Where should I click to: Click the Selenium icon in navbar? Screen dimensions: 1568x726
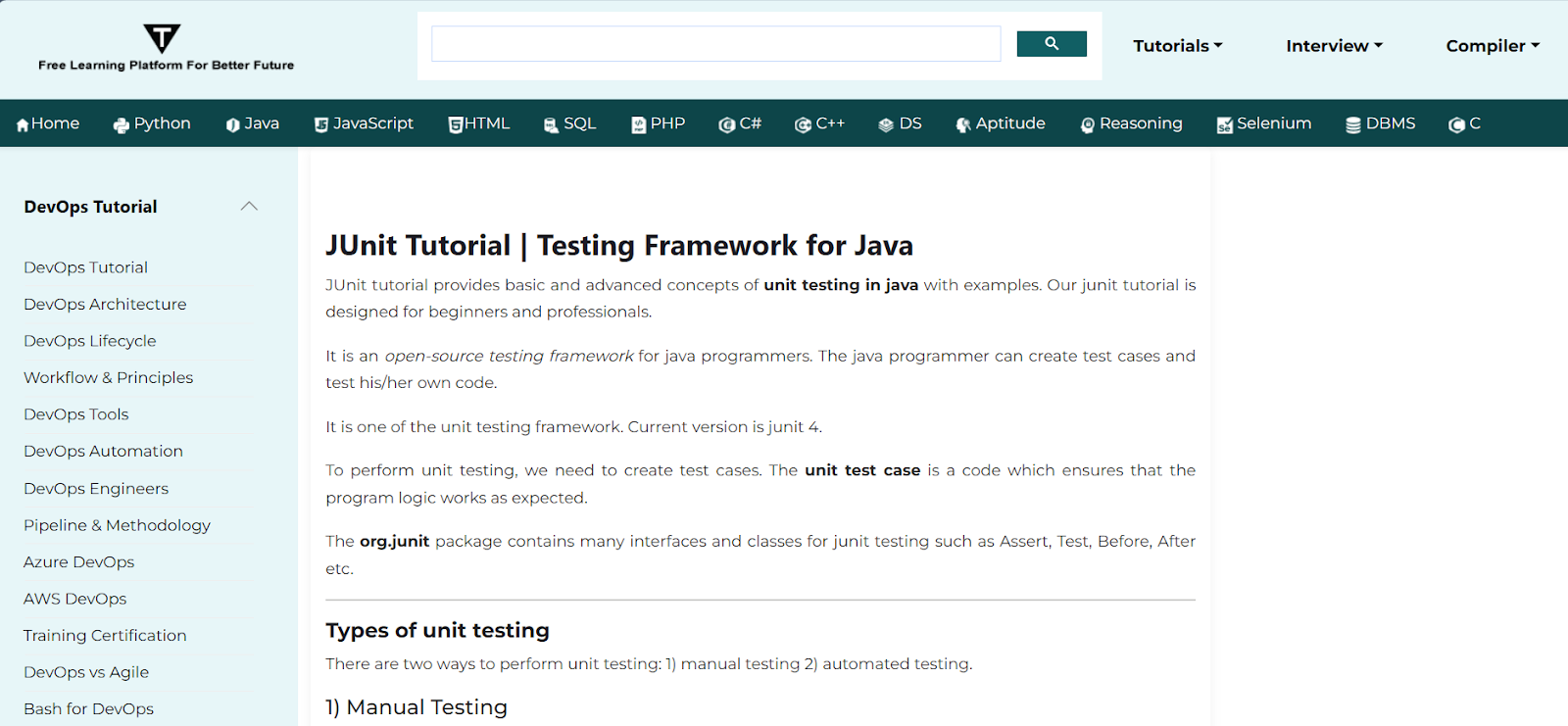point(1224,125)
